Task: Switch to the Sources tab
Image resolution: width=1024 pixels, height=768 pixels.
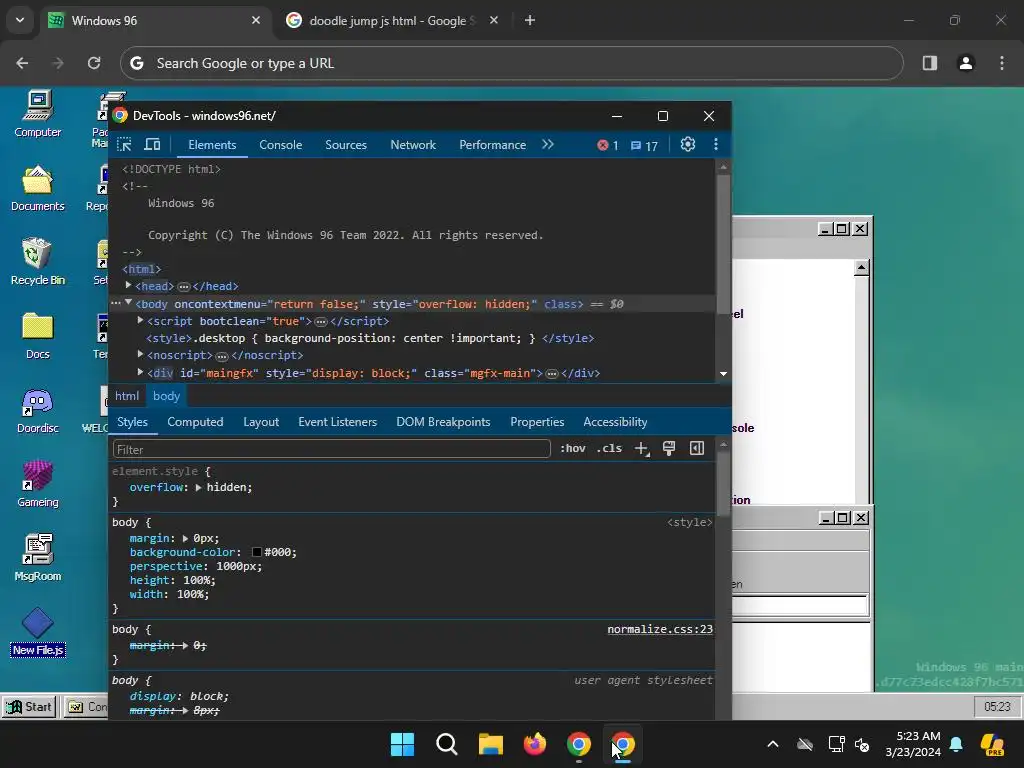Action: (x=346, y=145)
